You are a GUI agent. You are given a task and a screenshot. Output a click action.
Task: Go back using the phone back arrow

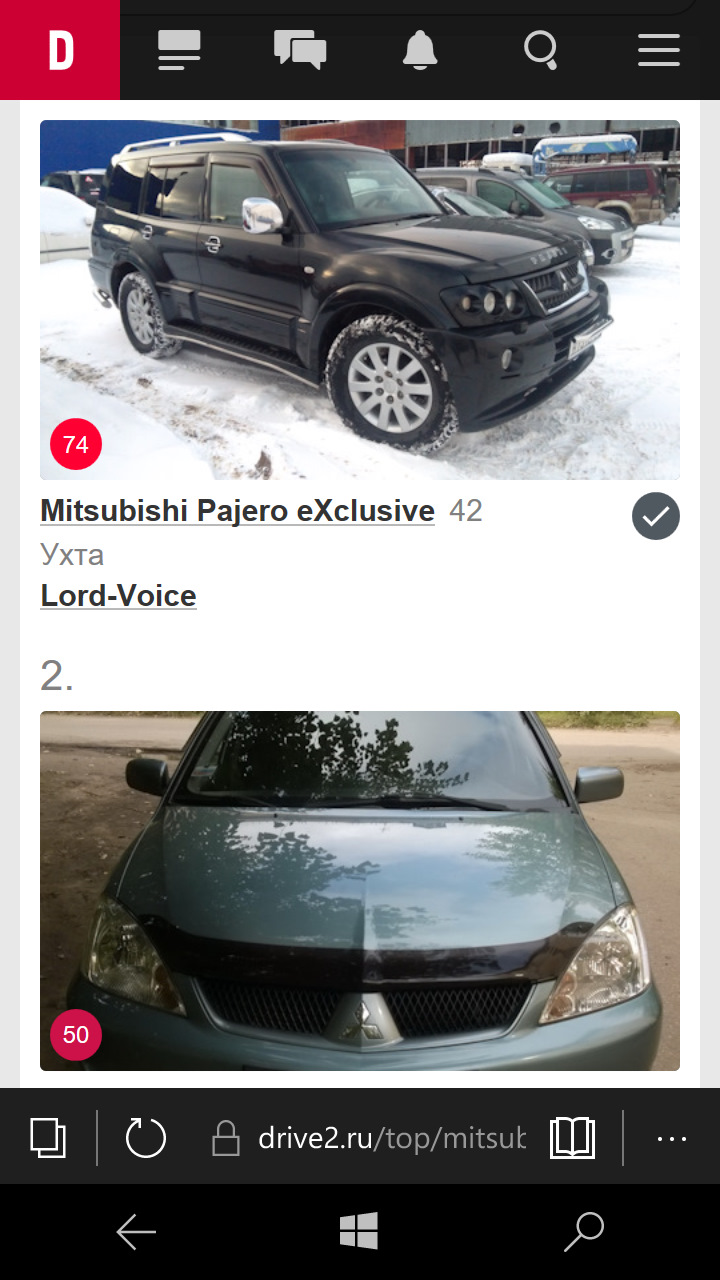(x=136, y=1232)
